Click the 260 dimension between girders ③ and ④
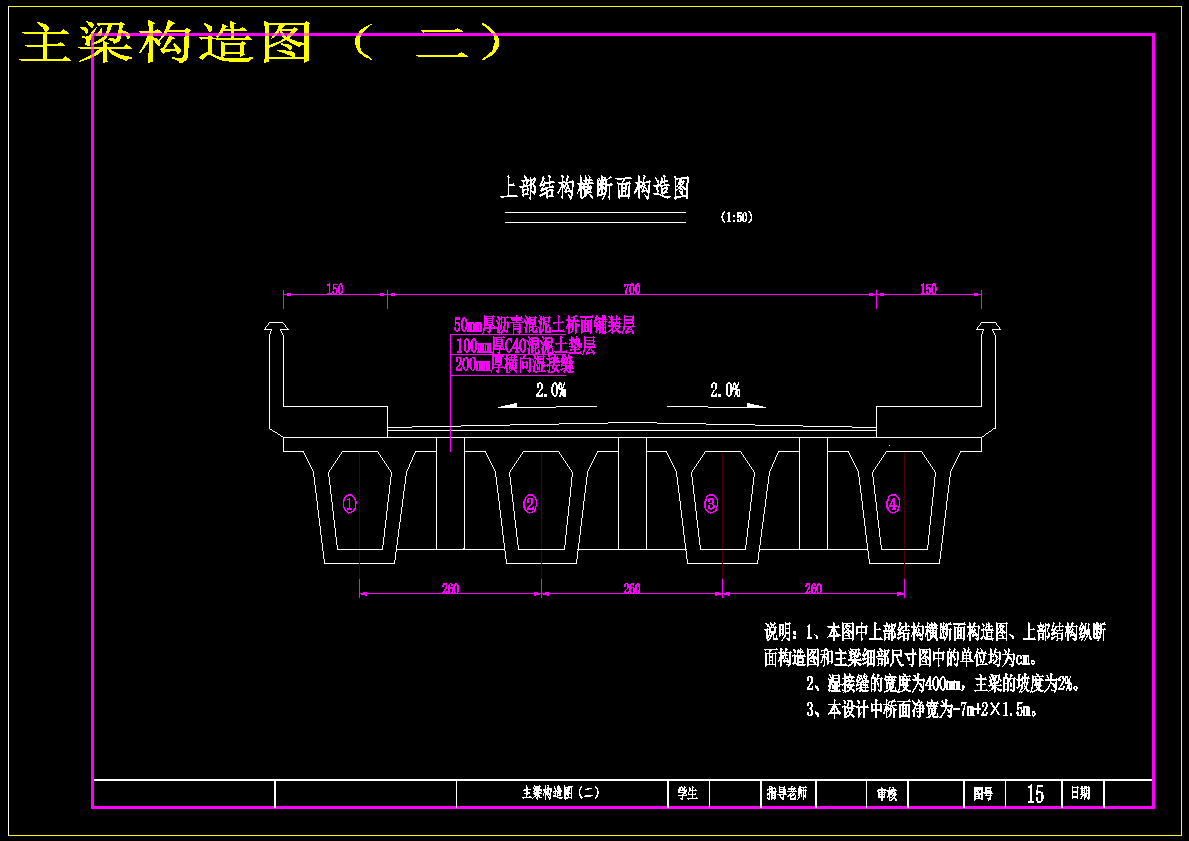 tap(813, 588)
